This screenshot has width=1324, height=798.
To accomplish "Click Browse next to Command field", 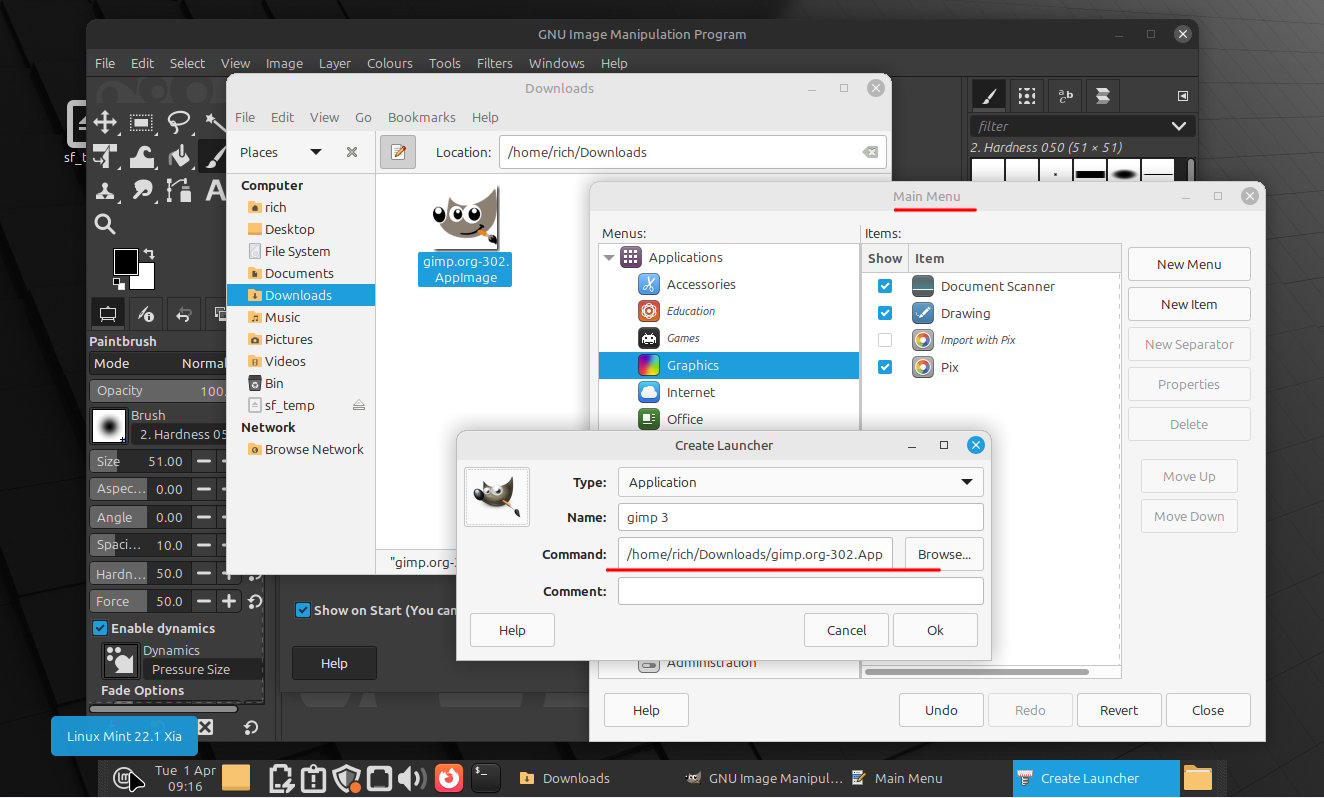I will (944, 554).
